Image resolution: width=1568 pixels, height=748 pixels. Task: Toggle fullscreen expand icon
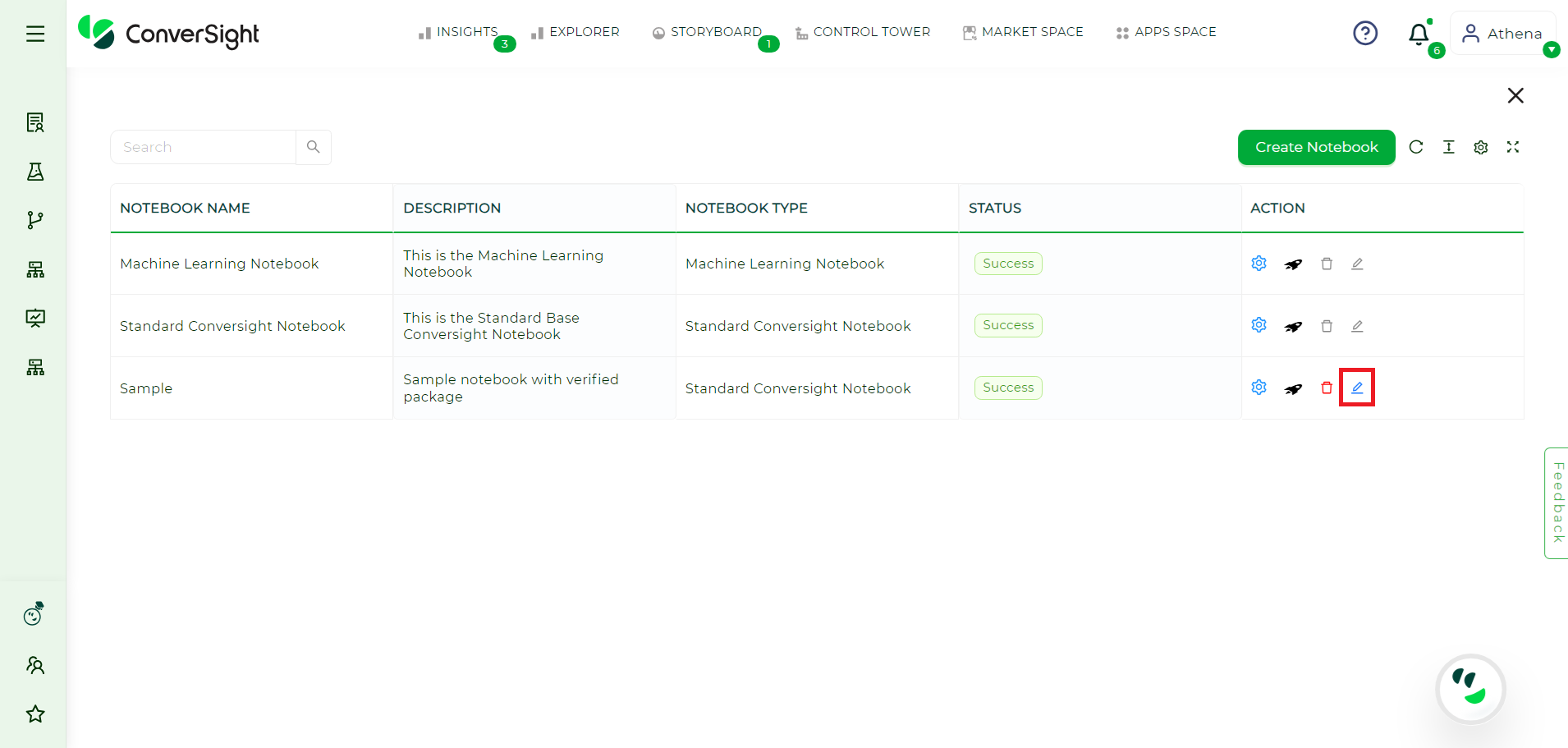[1513, 147]
